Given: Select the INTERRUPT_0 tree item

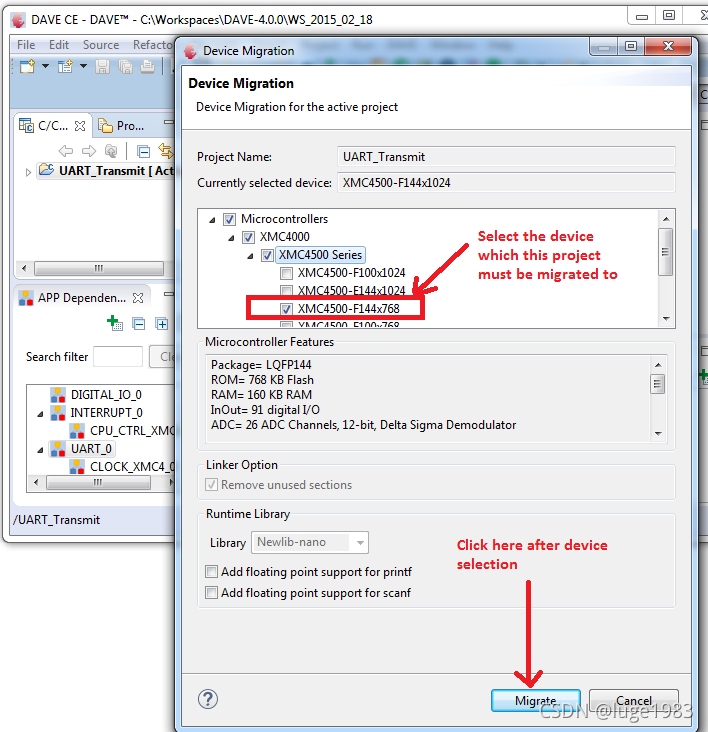Looking at the screenshot, I should coord(106,413).
